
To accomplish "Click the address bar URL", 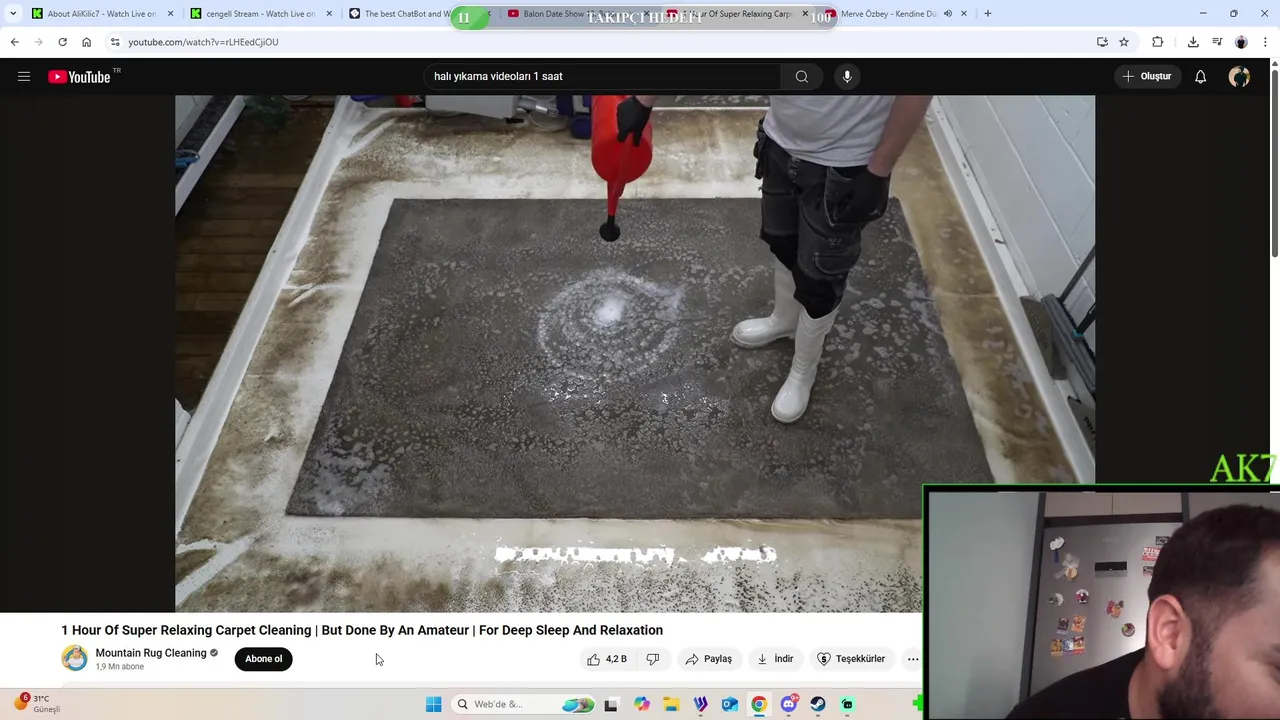I will [x=203, y=42].
